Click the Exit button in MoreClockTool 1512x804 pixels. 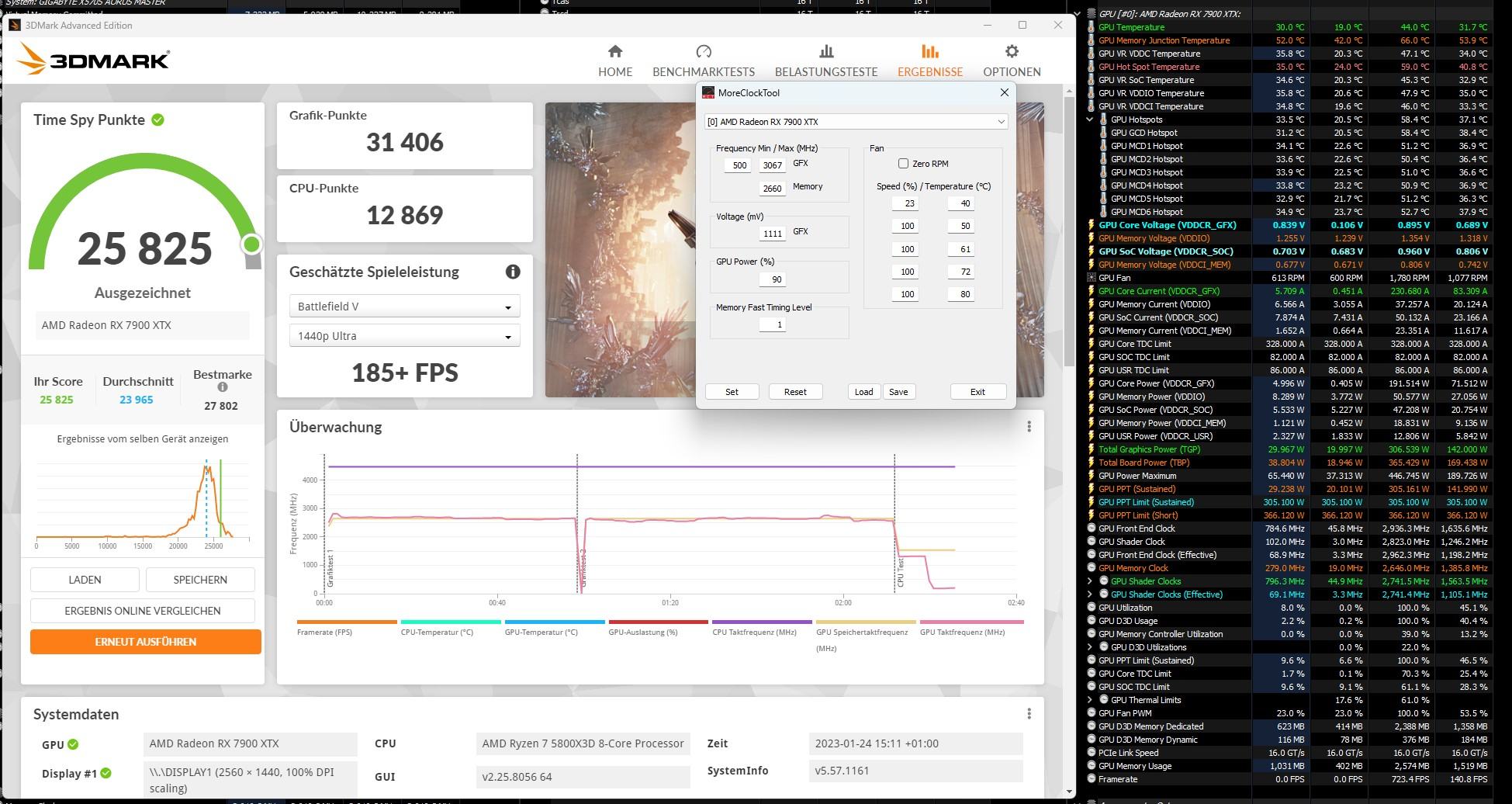coord(977,392)
